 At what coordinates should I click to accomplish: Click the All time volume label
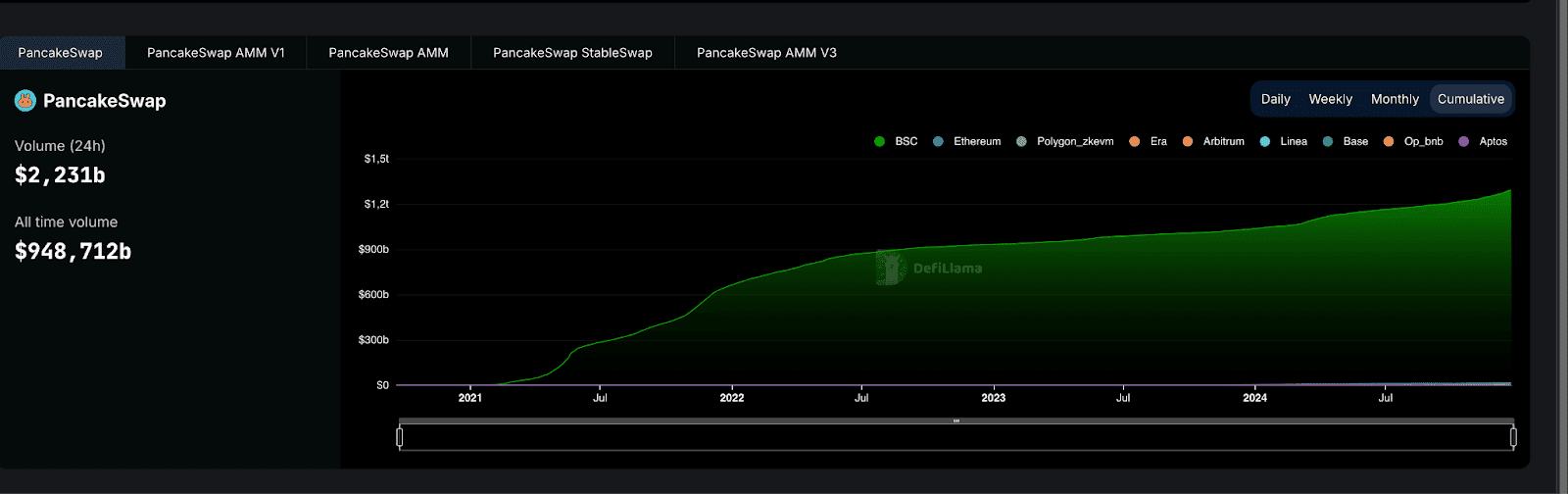(x=66, y=222)
